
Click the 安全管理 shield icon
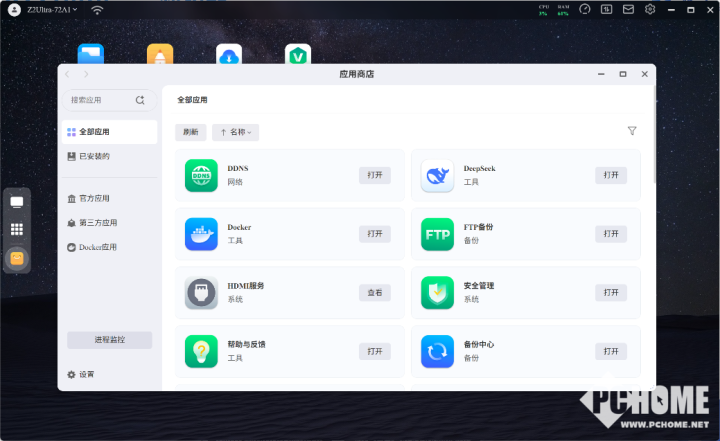click(x=437, y=293)
